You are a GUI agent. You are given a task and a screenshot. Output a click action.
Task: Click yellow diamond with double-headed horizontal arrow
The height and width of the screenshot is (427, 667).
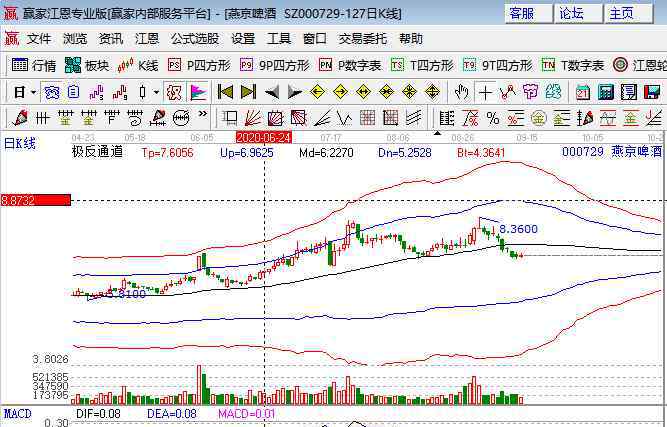[x=363, y=92]
